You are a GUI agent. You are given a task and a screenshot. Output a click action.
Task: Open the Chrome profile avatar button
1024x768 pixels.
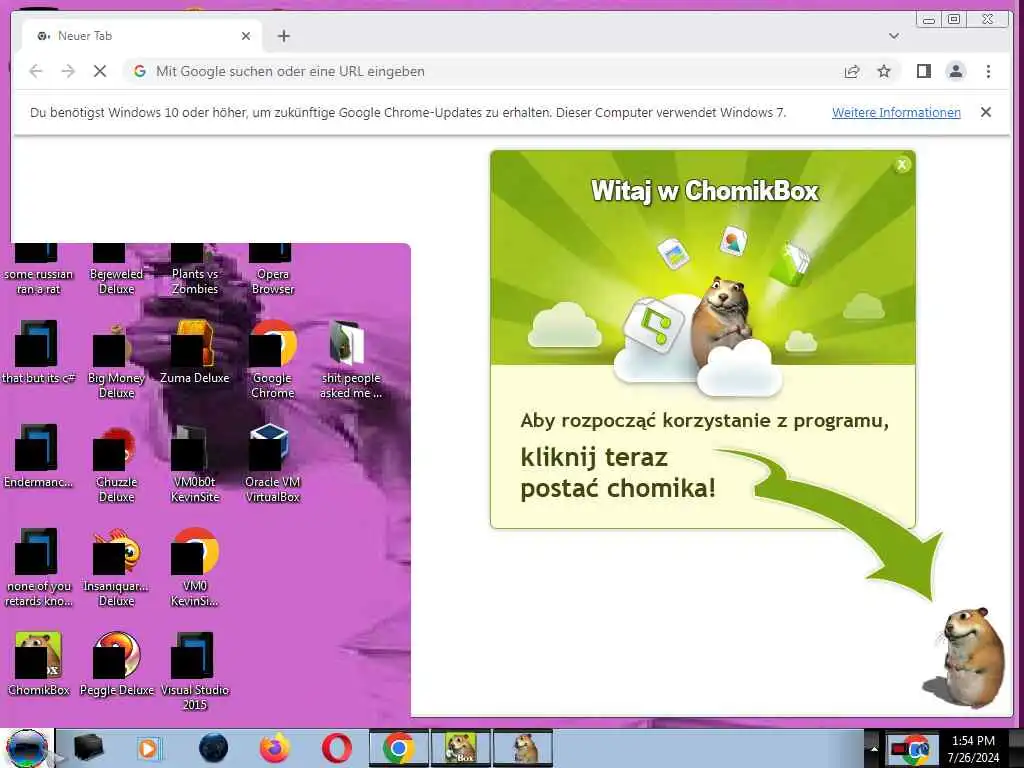click(x=955, y=71)
